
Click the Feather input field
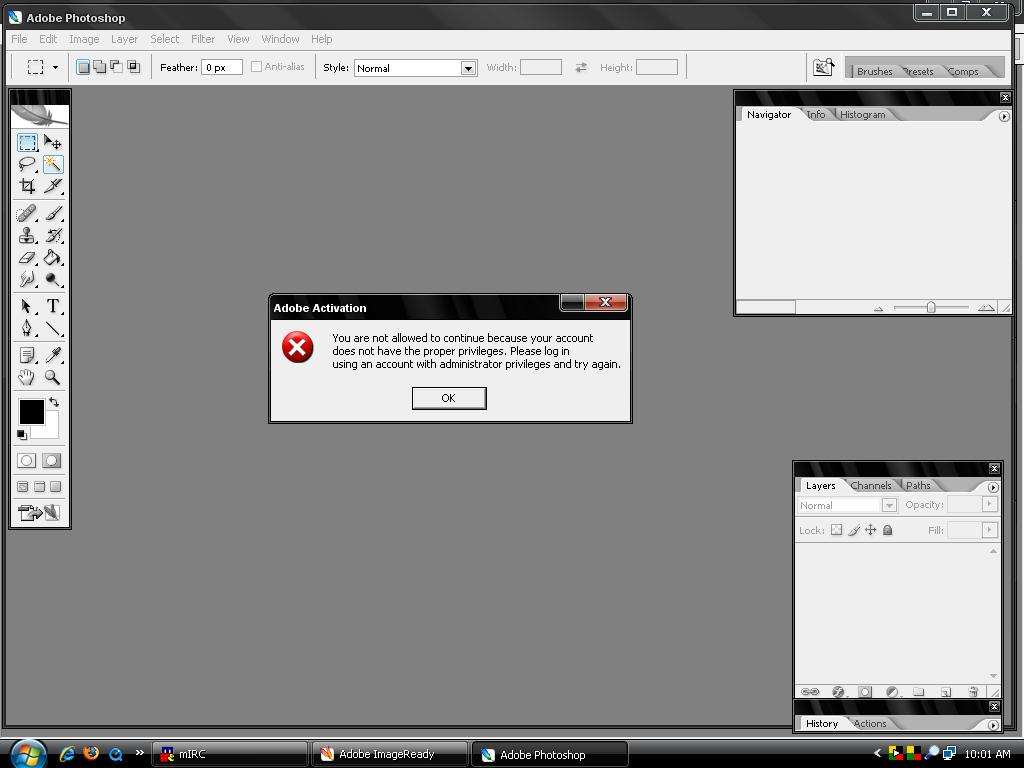[222, 67]
